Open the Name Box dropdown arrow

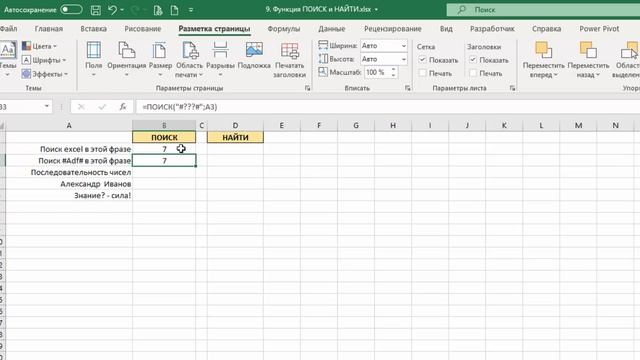pyautogui.click(x=47, y=107)
